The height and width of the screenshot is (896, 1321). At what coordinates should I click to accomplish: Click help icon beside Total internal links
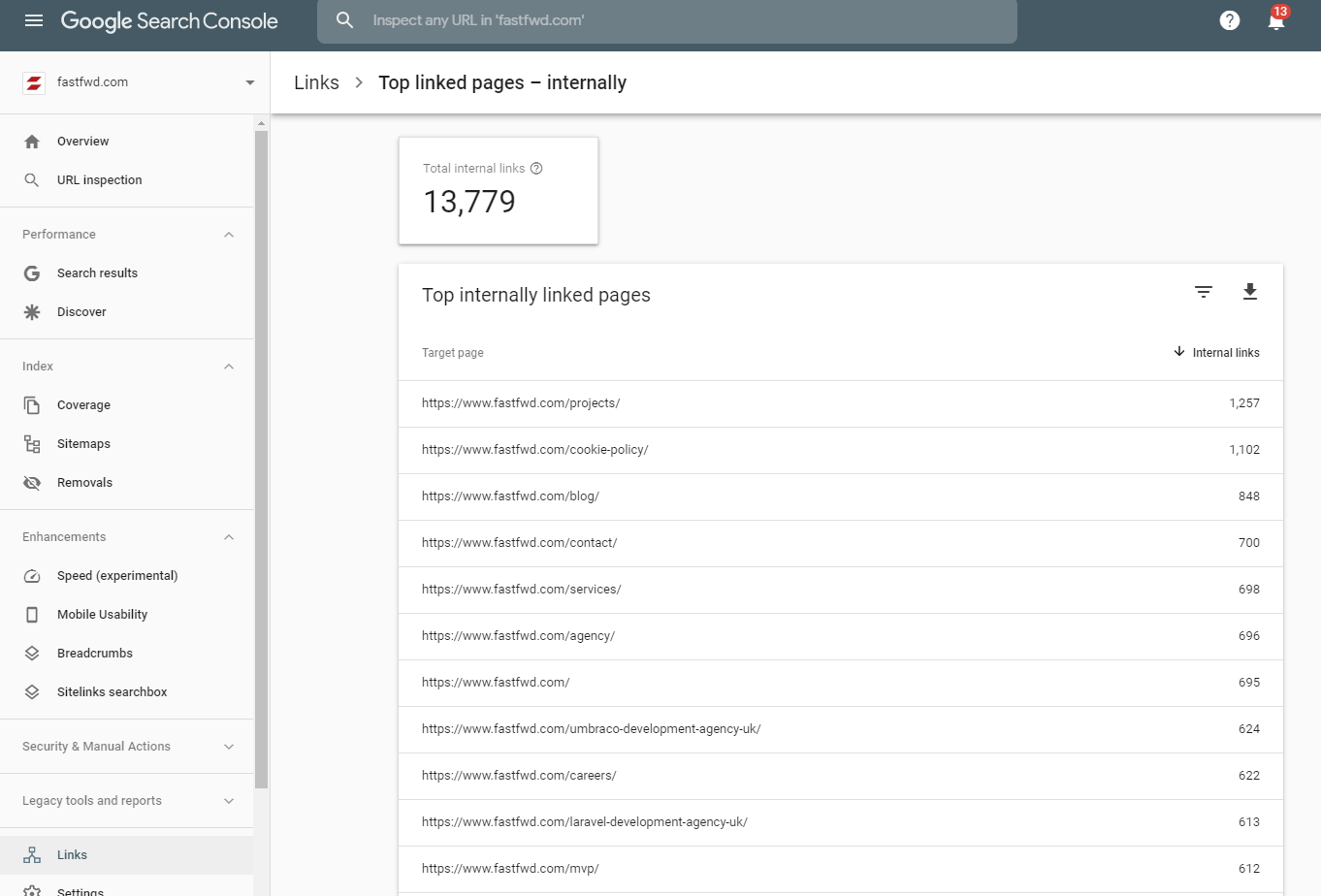click(x=536, y=169)
